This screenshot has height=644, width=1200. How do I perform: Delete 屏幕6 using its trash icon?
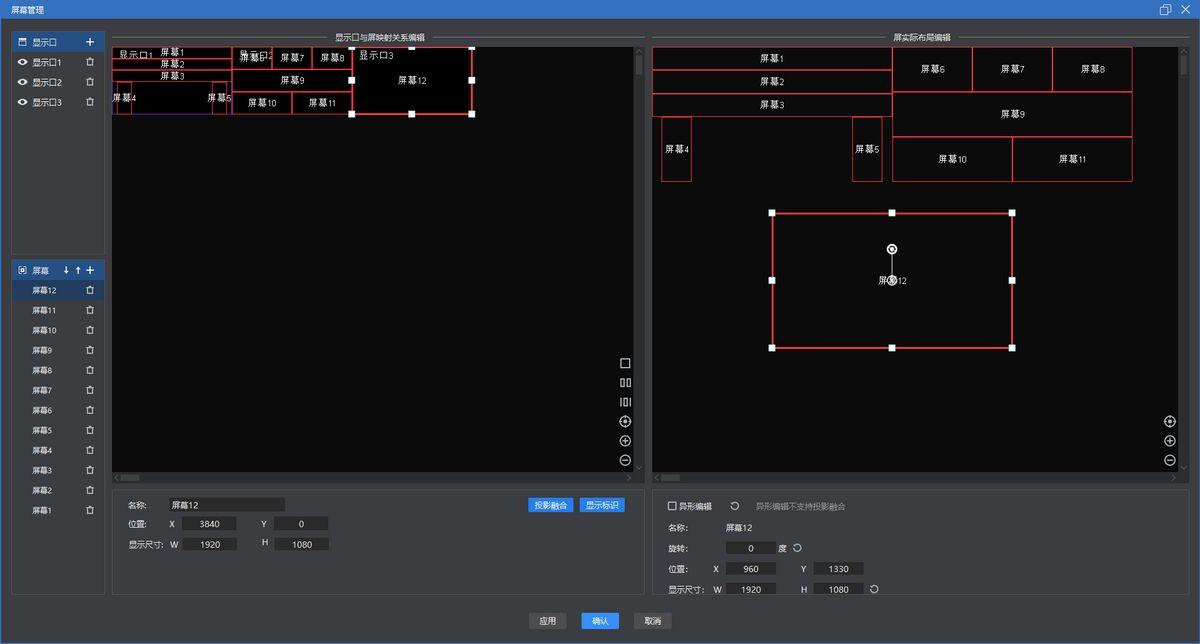point(90,410)
